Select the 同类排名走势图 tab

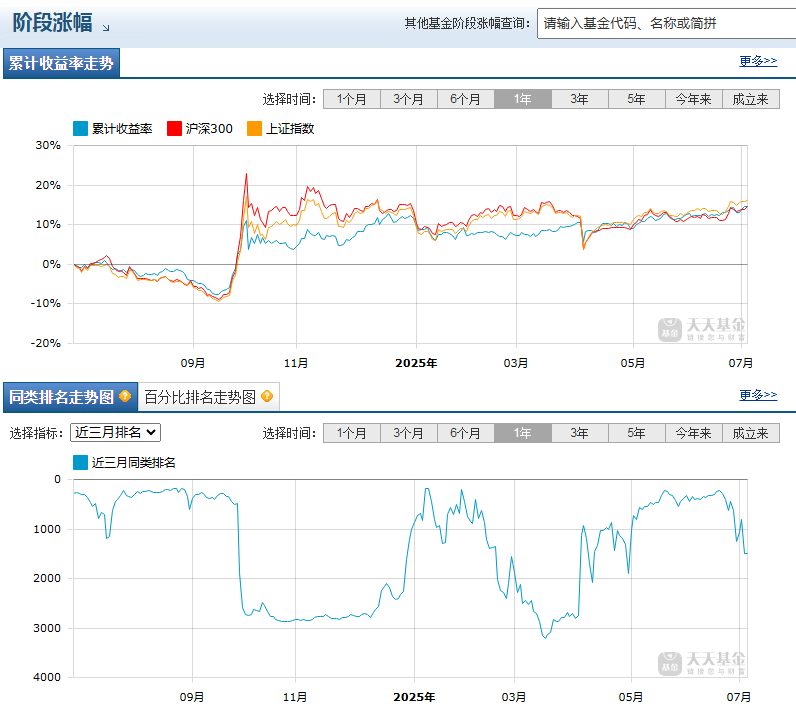pyautogui.click(x=70, y=397)
